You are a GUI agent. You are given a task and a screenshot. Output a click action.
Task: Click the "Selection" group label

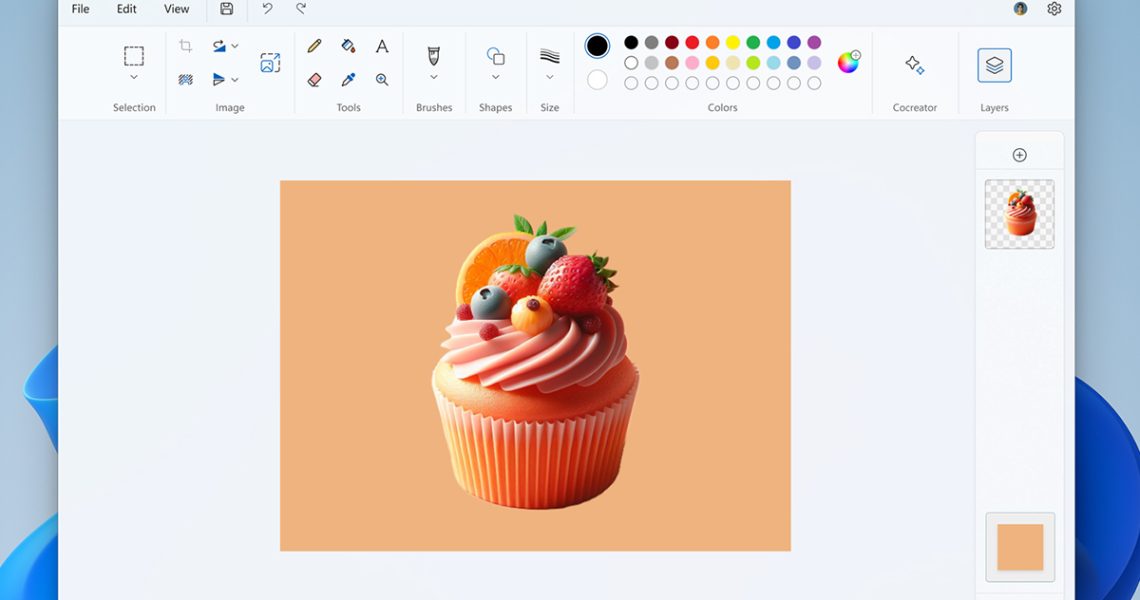[x=135, y=108]
